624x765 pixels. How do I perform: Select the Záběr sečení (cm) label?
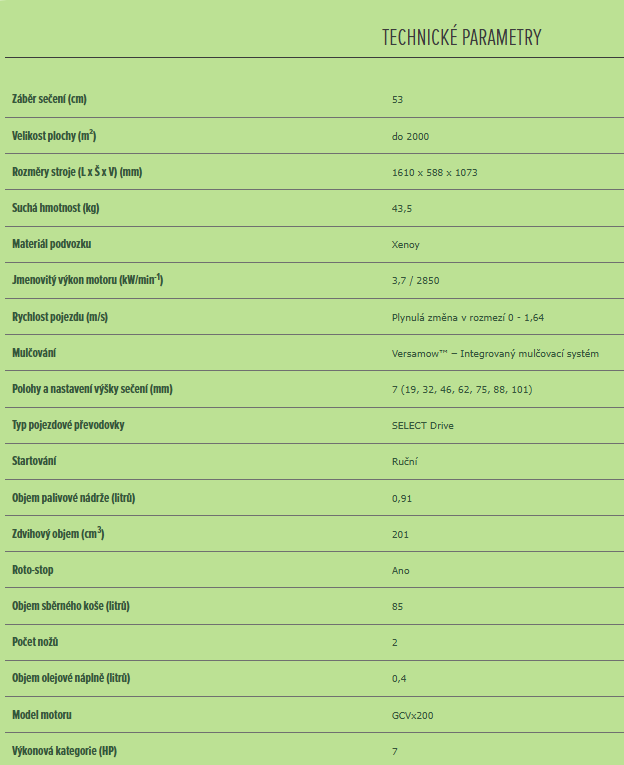click(49, 99)
